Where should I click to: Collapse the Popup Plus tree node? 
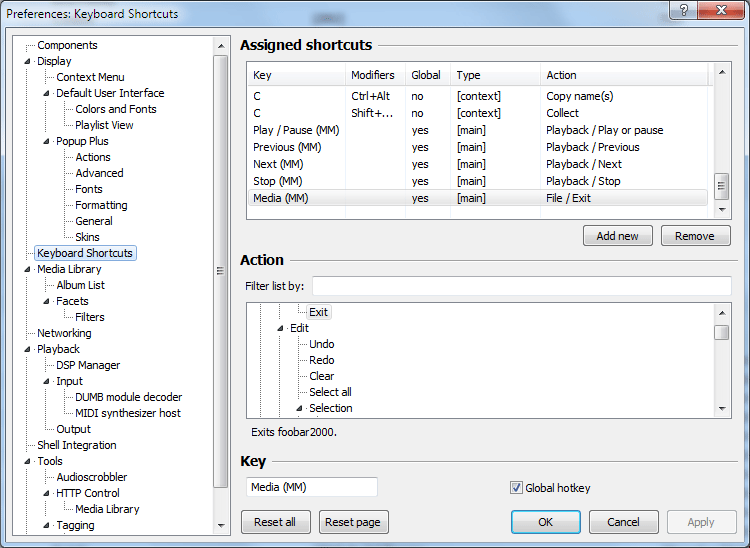(x=47, y=141)
